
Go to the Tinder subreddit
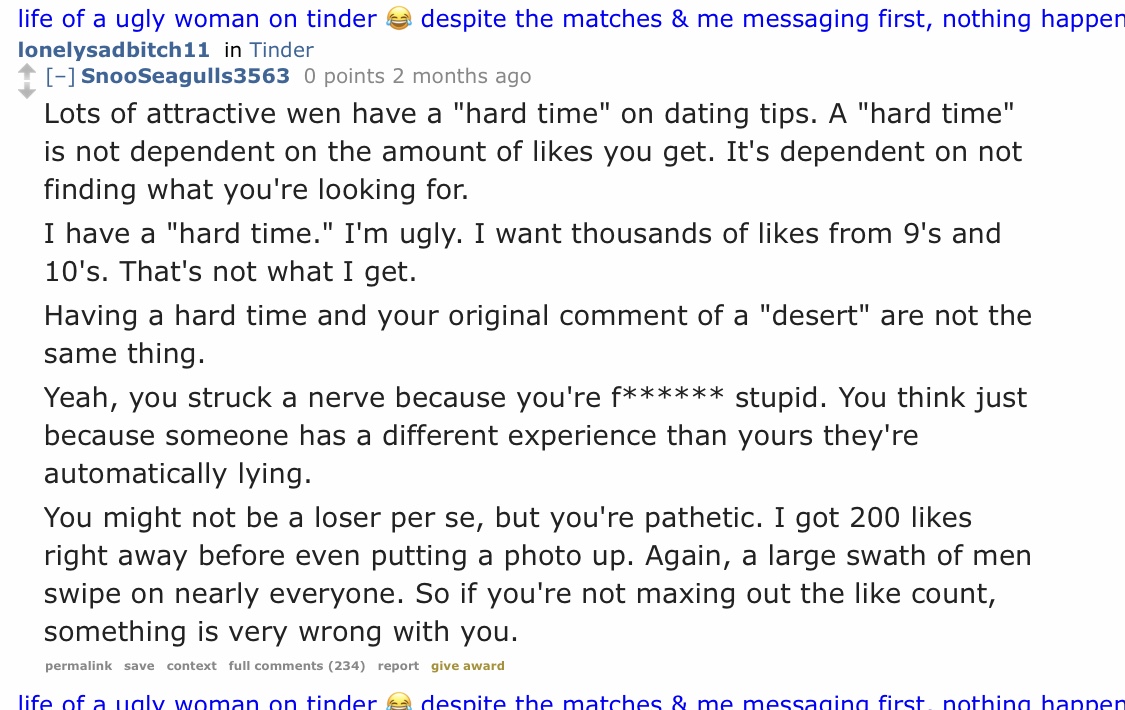pyautogui.click(x=281, y=50)
